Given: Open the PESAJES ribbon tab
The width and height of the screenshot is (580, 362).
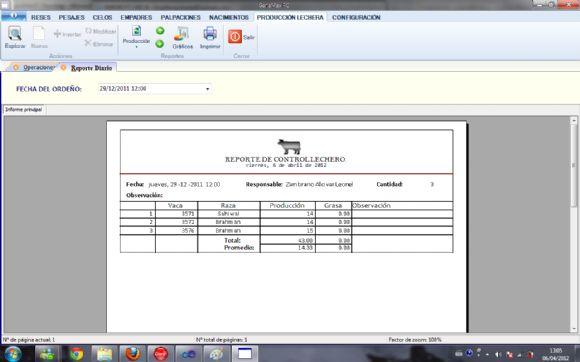Looking at the screenshot, I should coord(71,17).
